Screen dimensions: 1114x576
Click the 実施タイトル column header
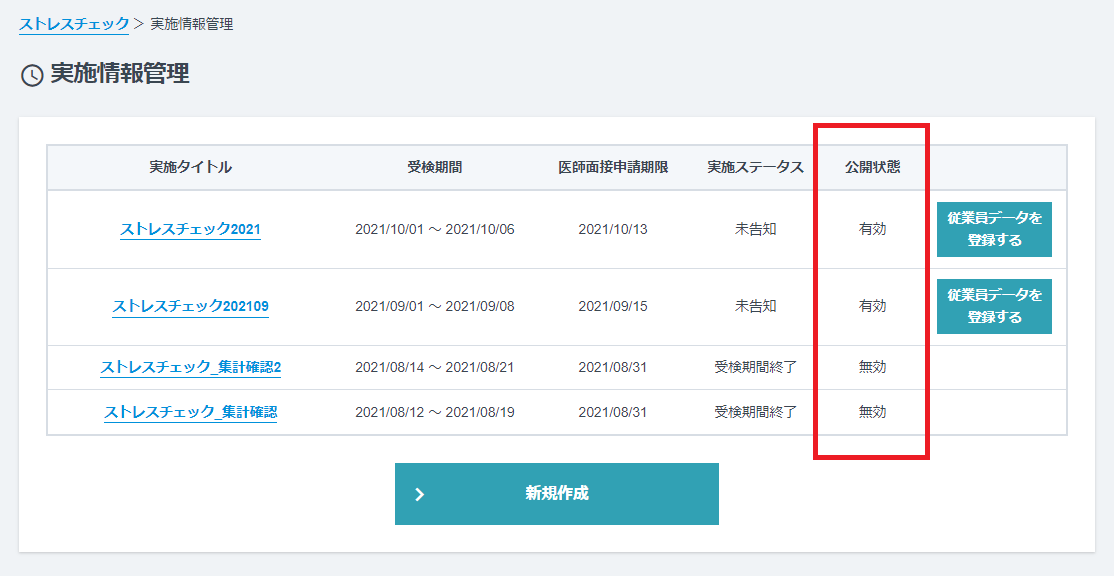coord(191,167)
